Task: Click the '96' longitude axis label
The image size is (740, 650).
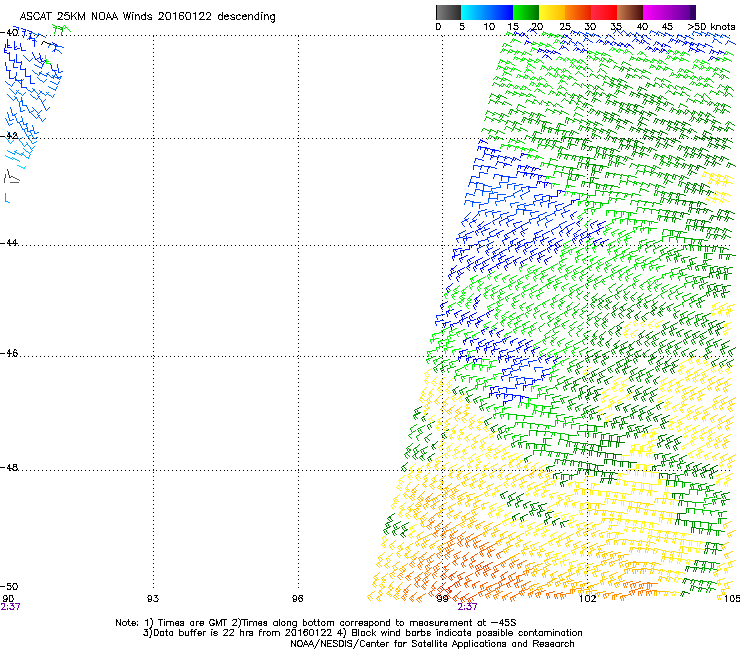Action: point(297,599)
